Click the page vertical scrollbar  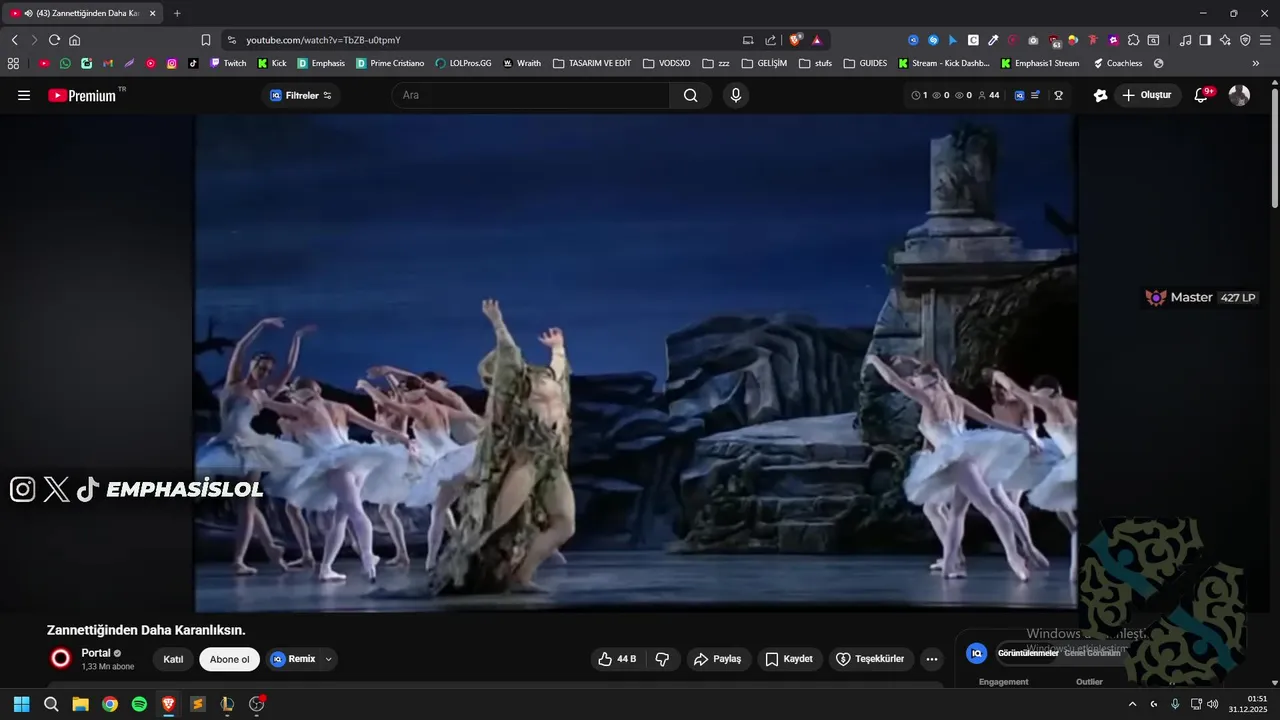pyautogui.click(x=1274, y=150)
